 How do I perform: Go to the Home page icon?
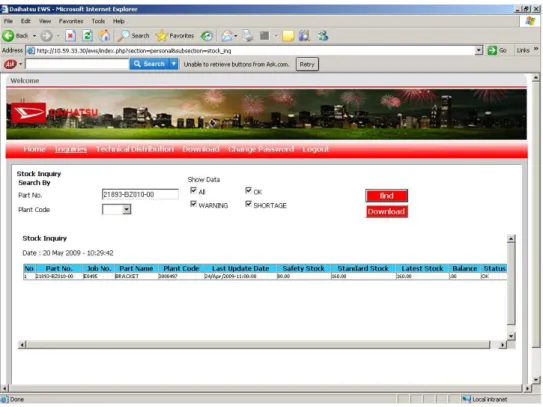coord(104,36)
